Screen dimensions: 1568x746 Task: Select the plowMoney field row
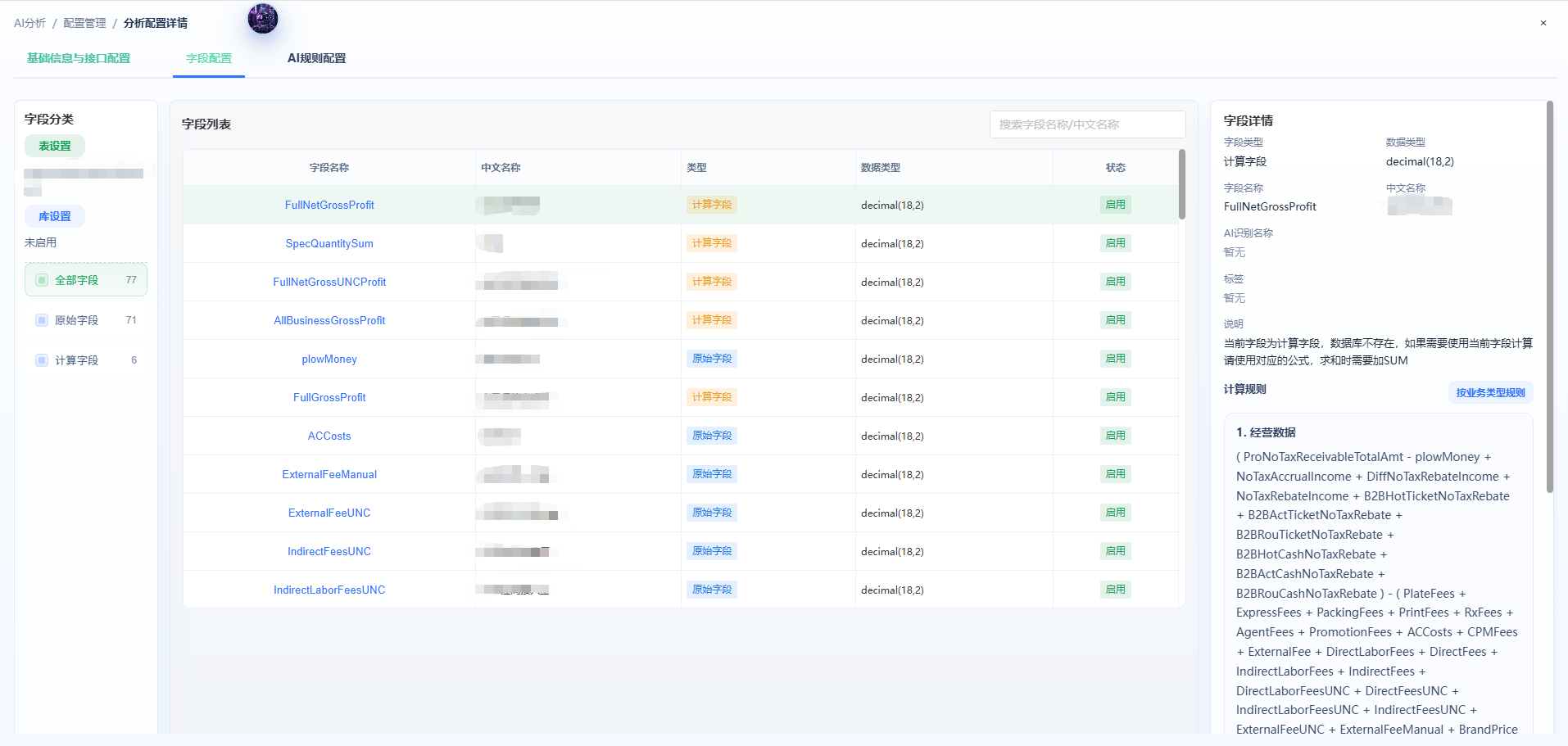click(x=680, y=359)
